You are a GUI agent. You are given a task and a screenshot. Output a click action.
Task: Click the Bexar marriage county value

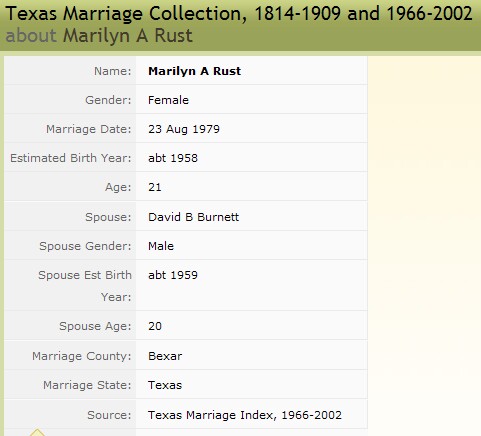tap(165, 356)
